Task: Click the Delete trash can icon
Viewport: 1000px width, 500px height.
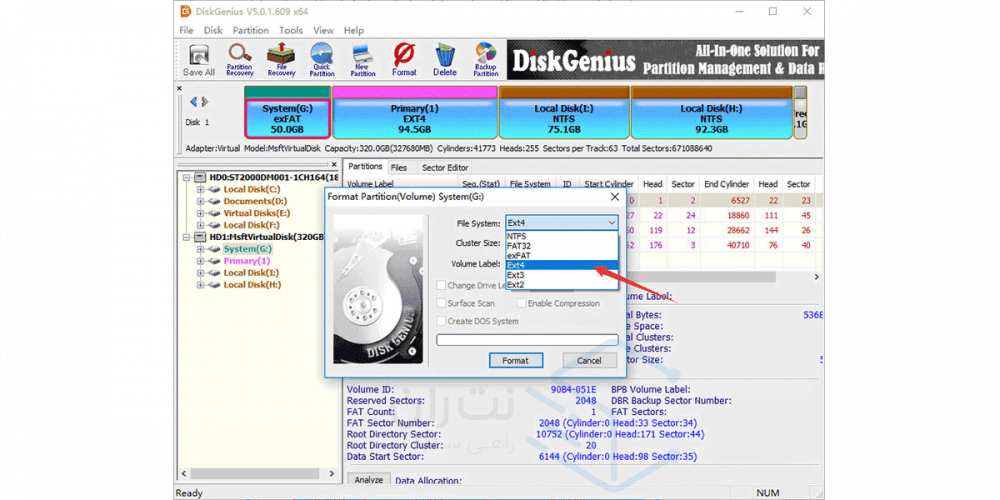Action: pos(445,59)
